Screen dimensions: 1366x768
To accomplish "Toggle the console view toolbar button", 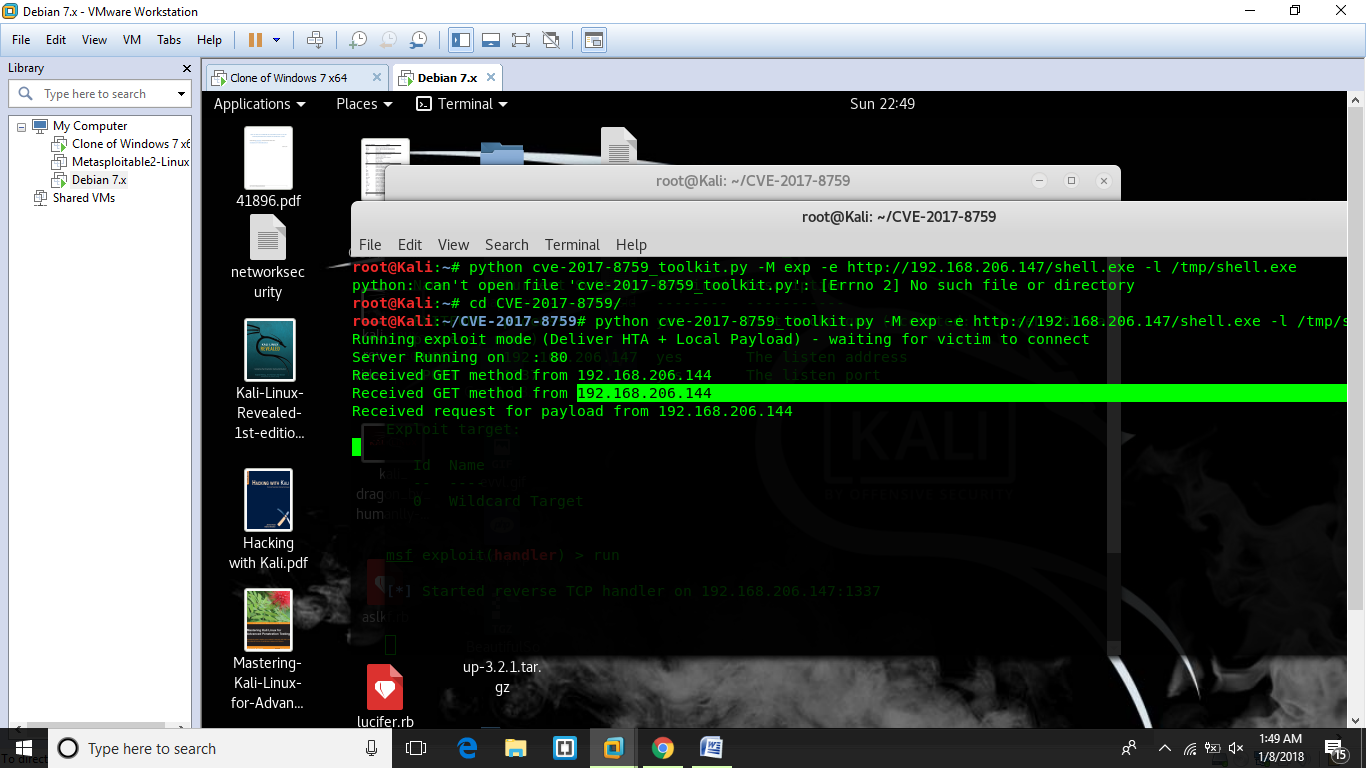I will (x=594, y=40).
